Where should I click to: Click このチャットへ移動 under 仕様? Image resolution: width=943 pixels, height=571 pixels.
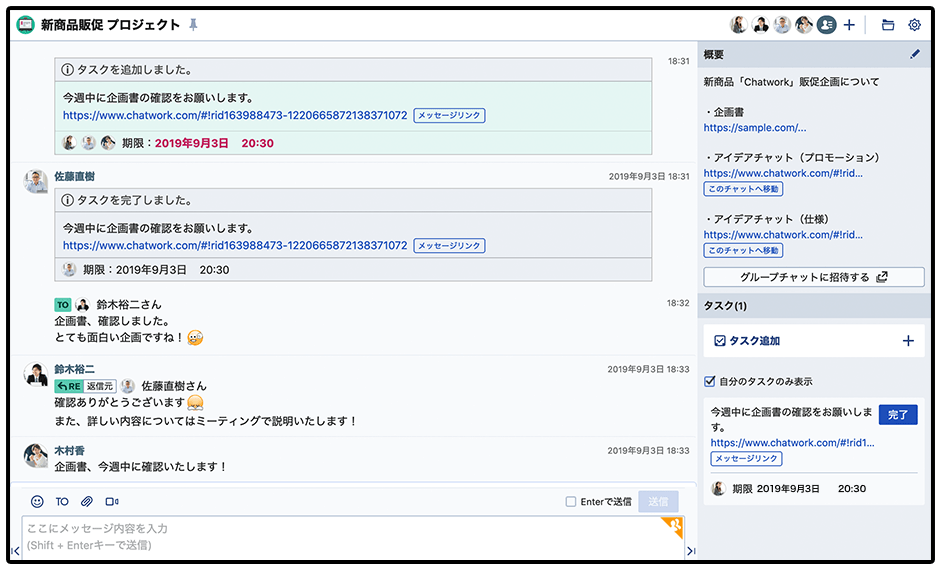(x=743, y=250)
